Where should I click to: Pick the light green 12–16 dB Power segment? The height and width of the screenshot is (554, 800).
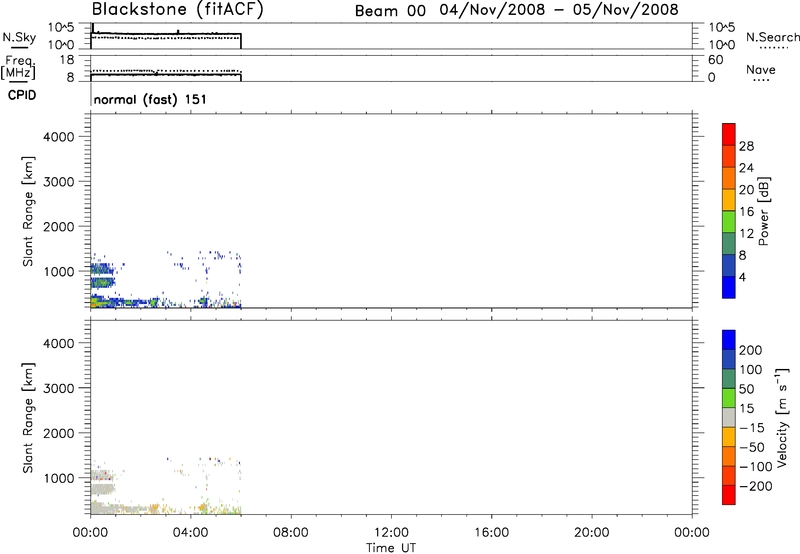click(x=729, y=221)
